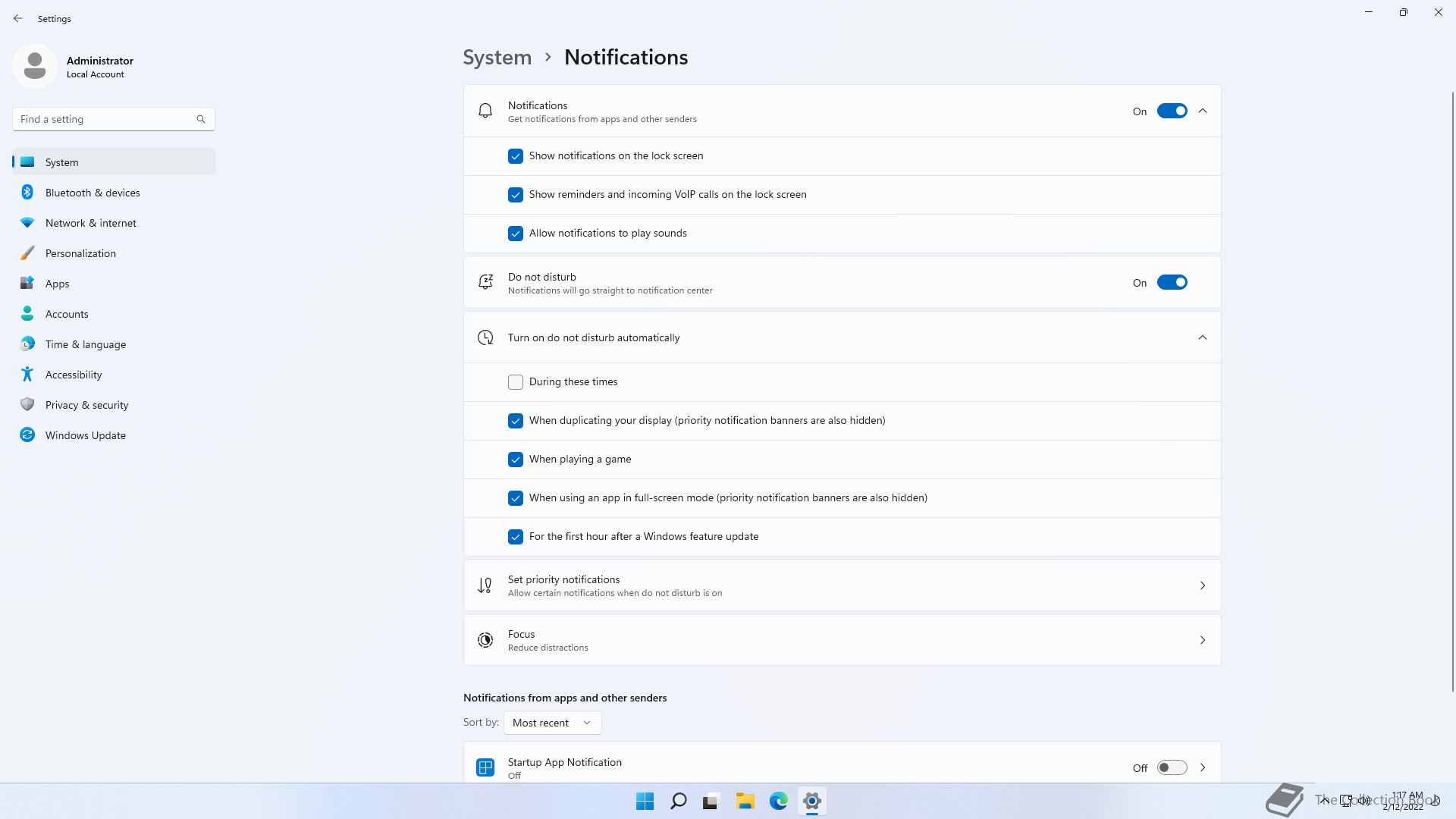Click the Startup App Notification icon
This screenshot has width=1456, height=819.
point(485,767)
